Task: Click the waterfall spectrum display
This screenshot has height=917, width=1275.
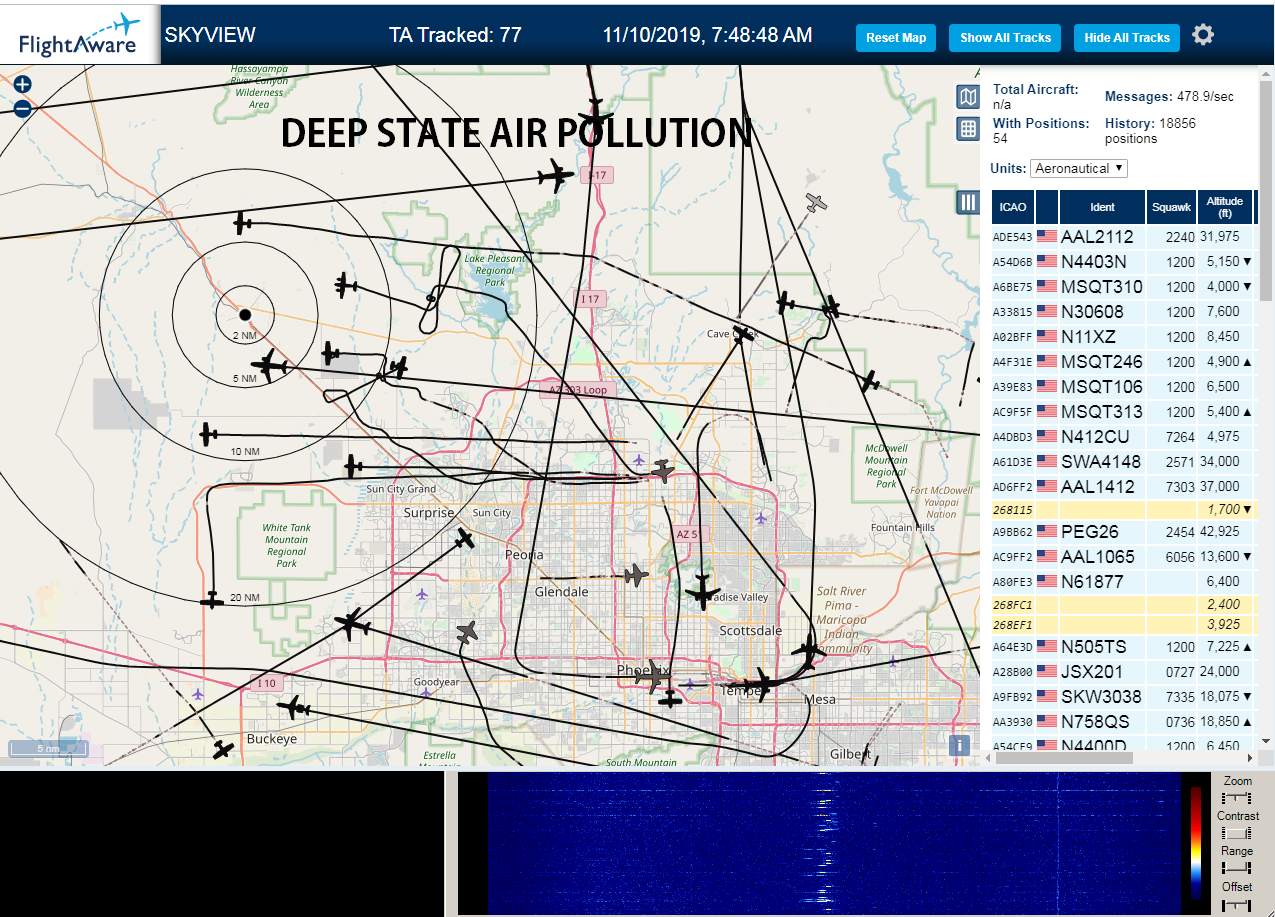Action: tap(834, 843)
